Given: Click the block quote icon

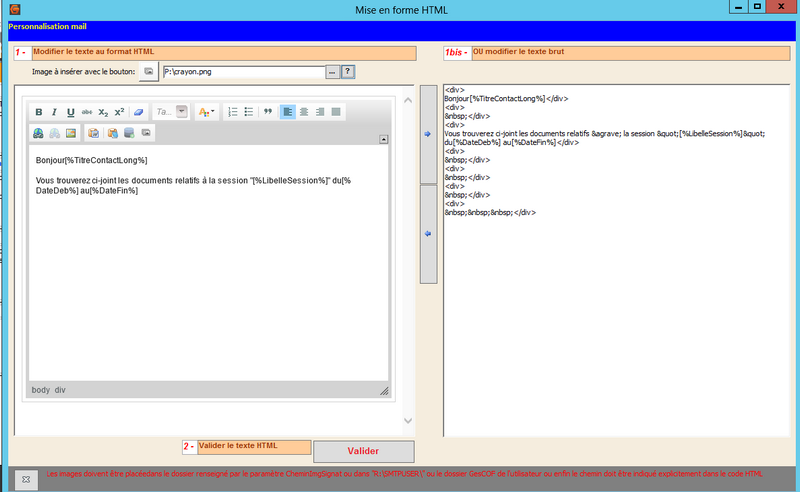Looking at the screenshot, I should [268, 112].
